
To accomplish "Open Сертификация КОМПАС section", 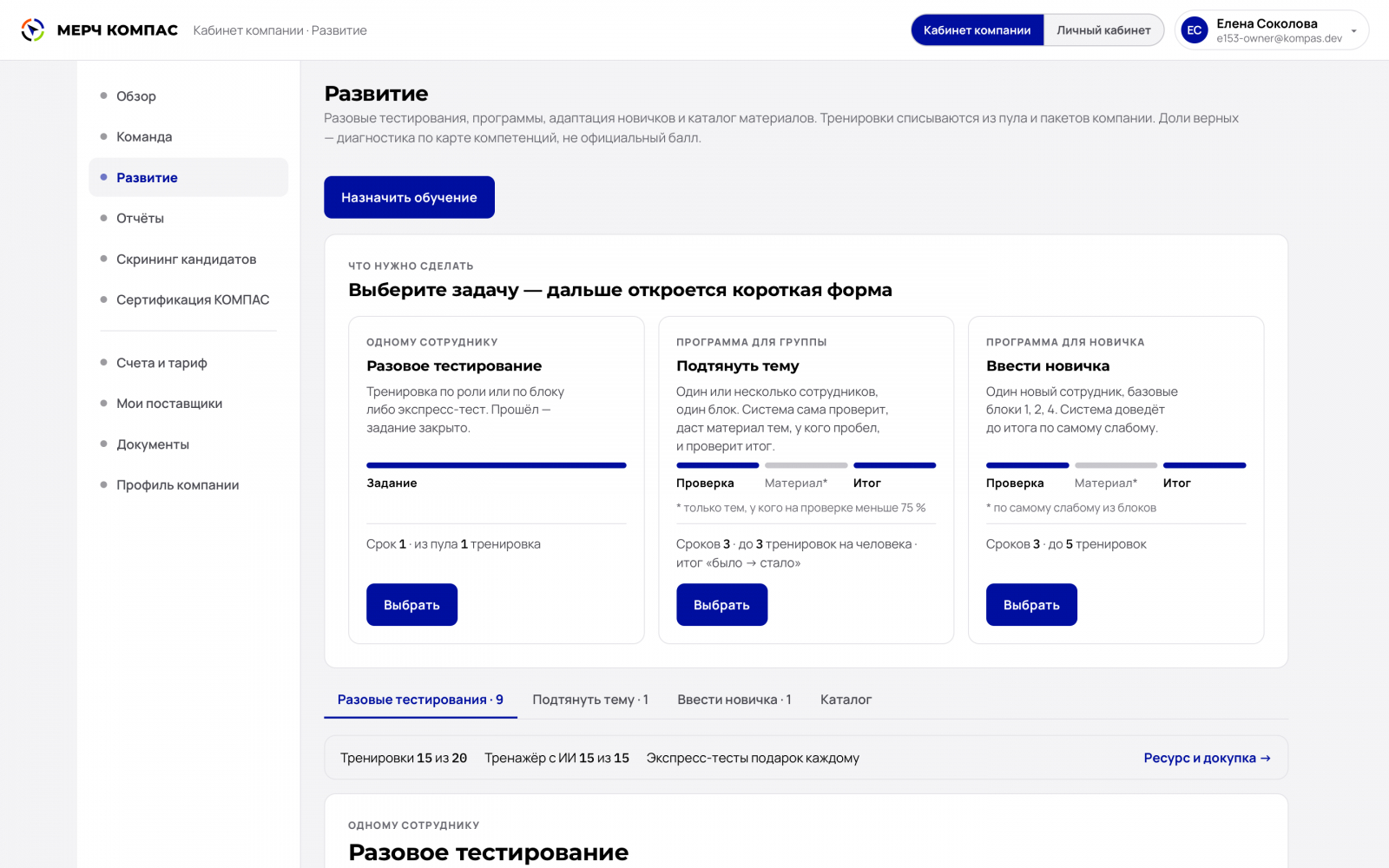I will tap(188, 300).
